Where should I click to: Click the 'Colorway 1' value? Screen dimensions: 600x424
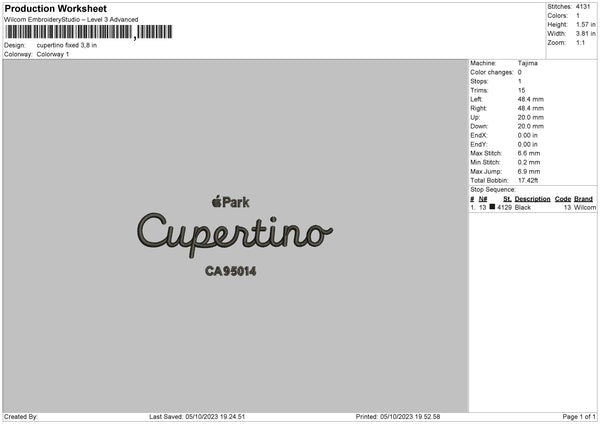tap(53, 54)
